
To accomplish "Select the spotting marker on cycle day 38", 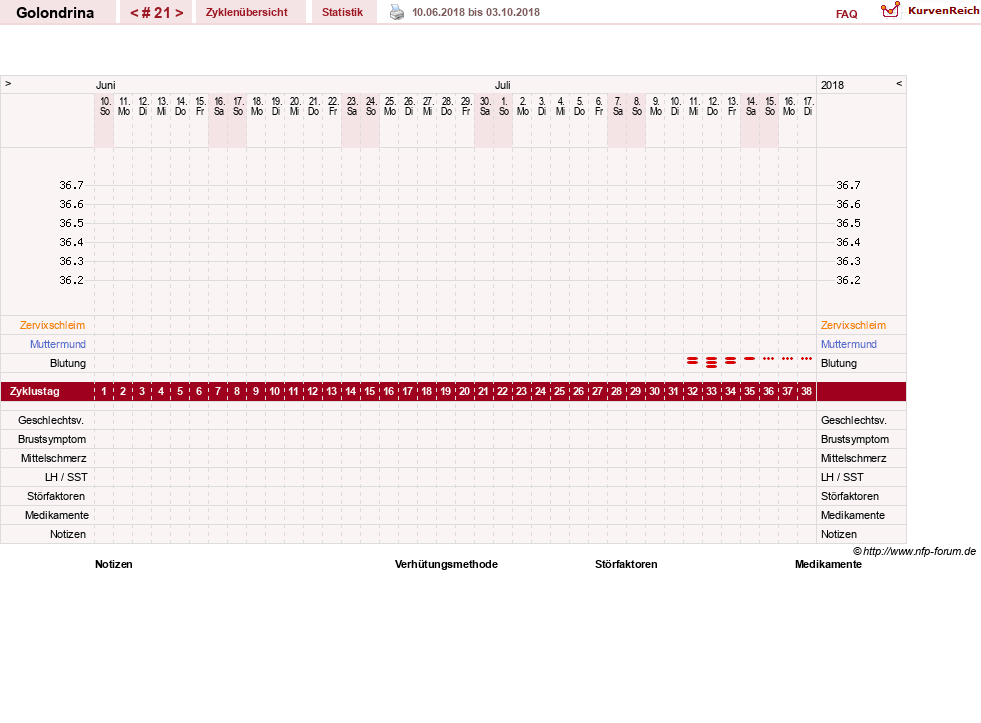I will [x=806, y=358].
